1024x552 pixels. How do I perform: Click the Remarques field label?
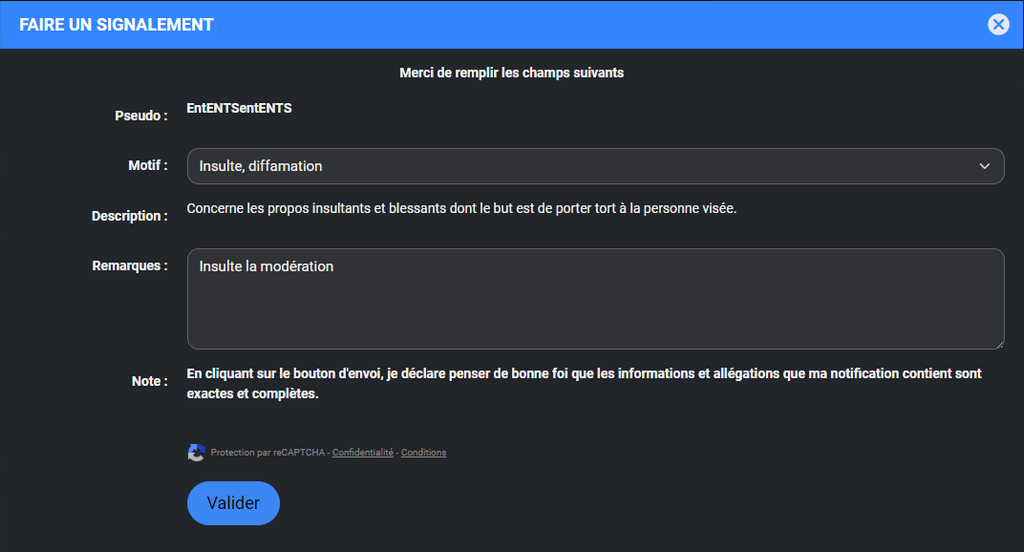click(129, 266)
